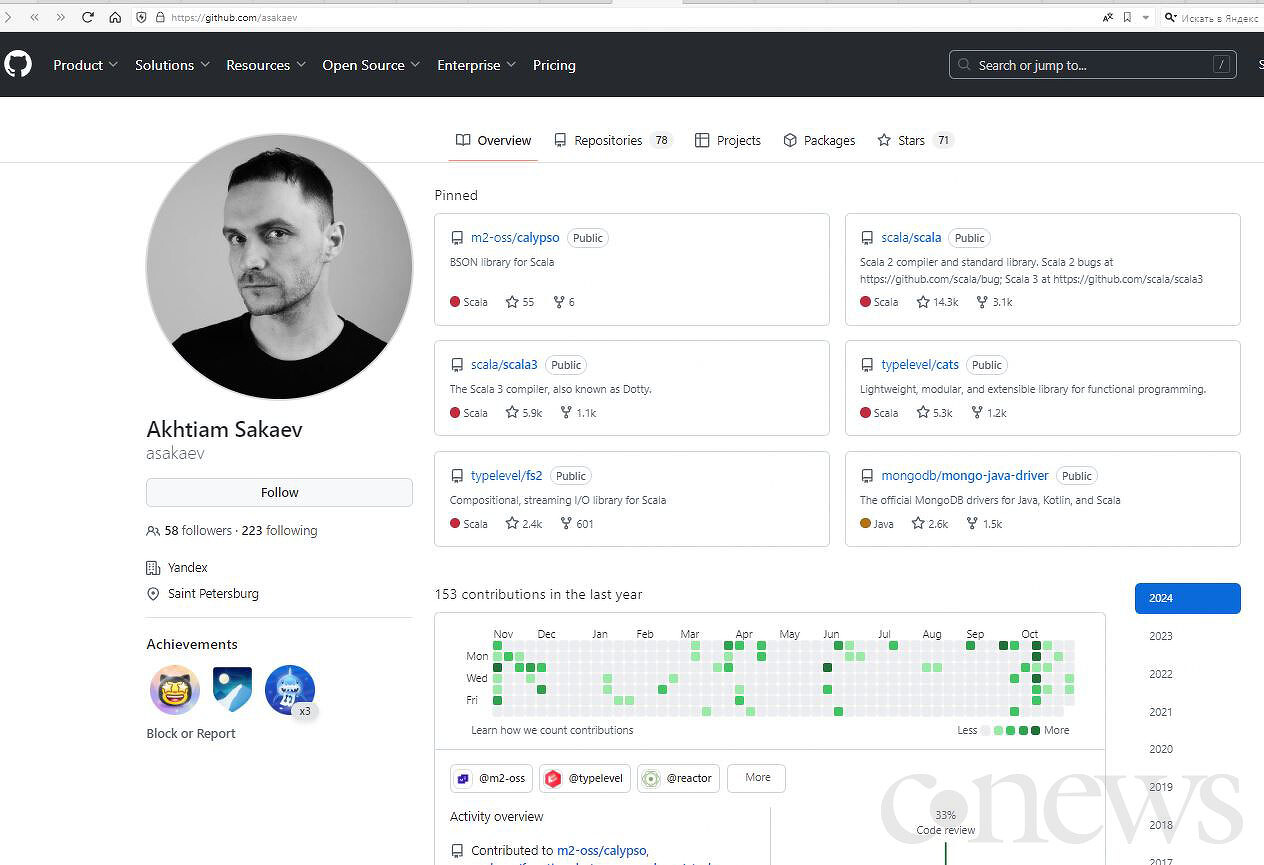Click the translate page icon in address bar

pos(1108,17)
